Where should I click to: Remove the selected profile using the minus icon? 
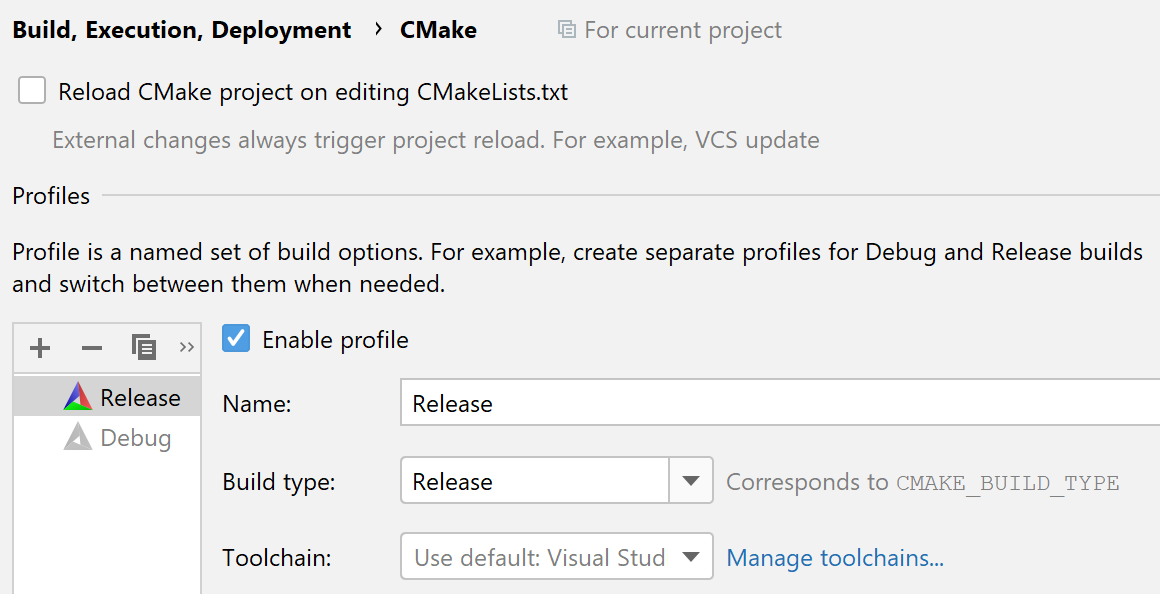(92, 347)
